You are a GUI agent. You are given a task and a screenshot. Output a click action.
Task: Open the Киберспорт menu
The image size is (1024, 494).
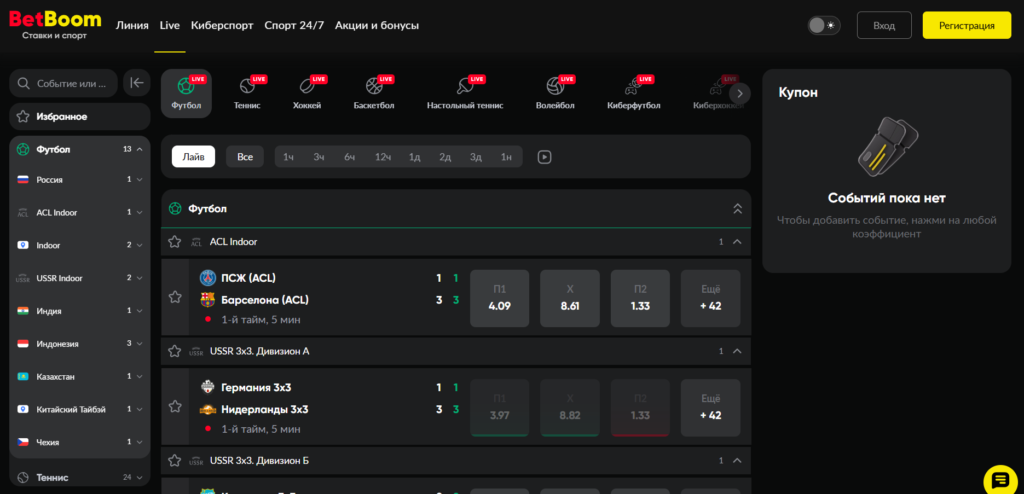(222, 25)
